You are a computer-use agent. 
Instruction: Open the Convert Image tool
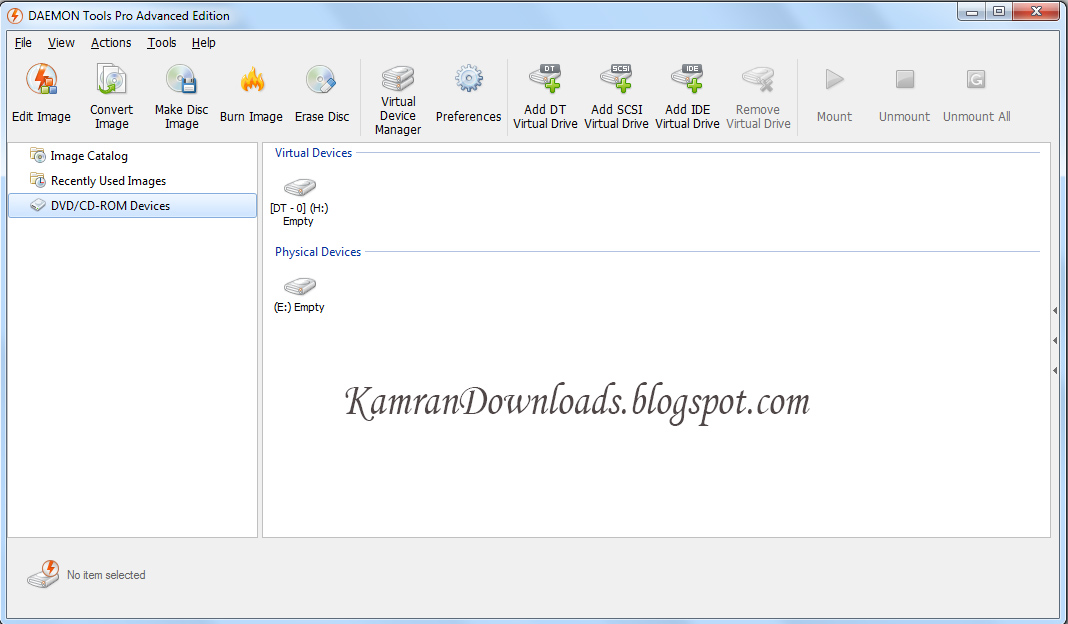111,90
